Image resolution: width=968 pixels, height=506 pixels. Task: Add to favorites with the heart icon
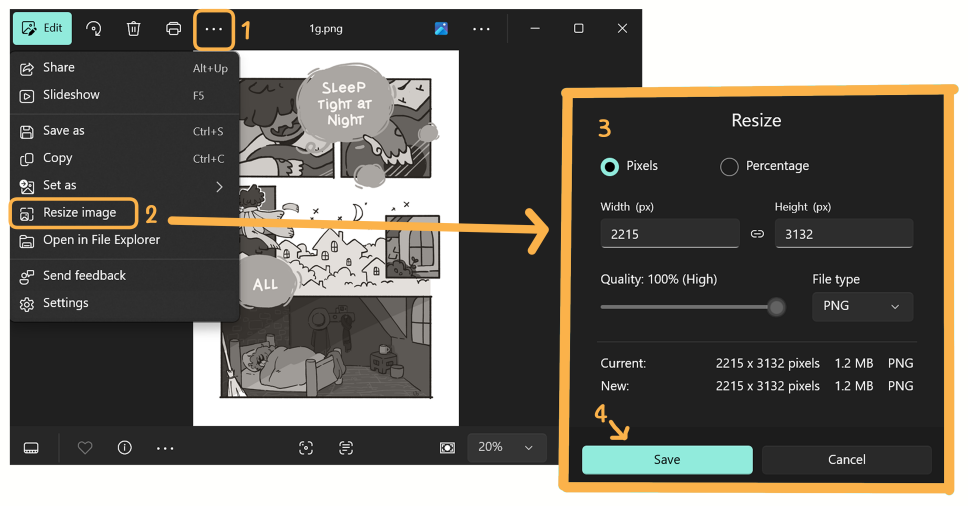[x=85, y=447]
